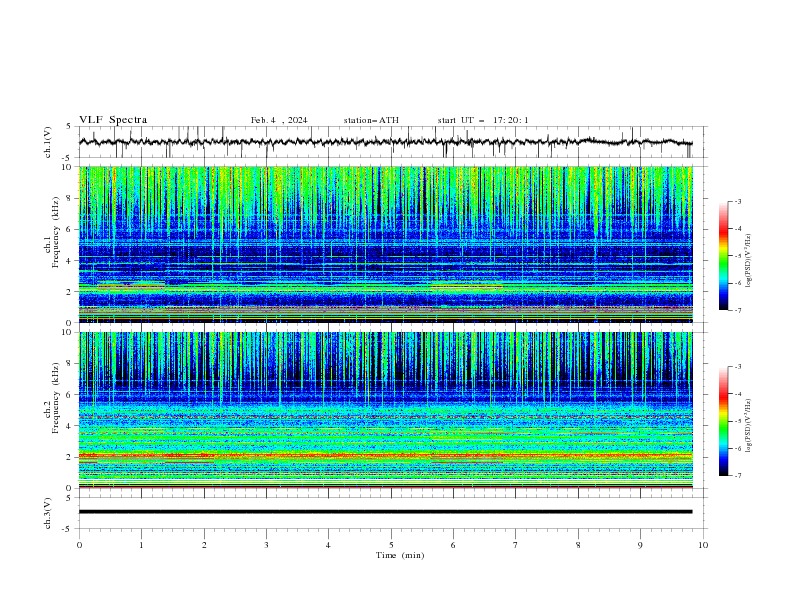Click the ch.1 spectrogram panel
The image size is (792, 612).
tap(385, 244)
